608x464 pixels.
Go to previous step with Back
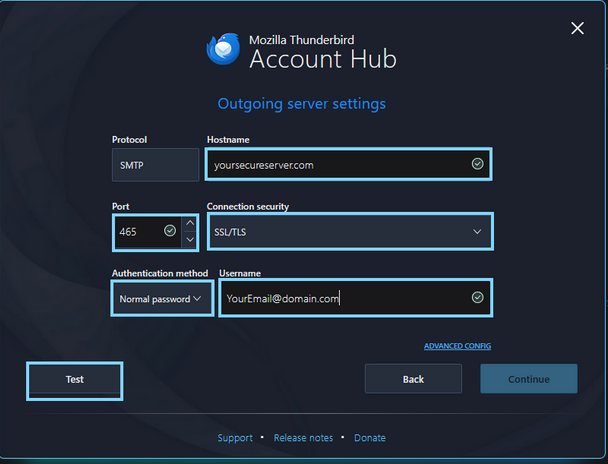pyautogui.click(x=413, y=379)
